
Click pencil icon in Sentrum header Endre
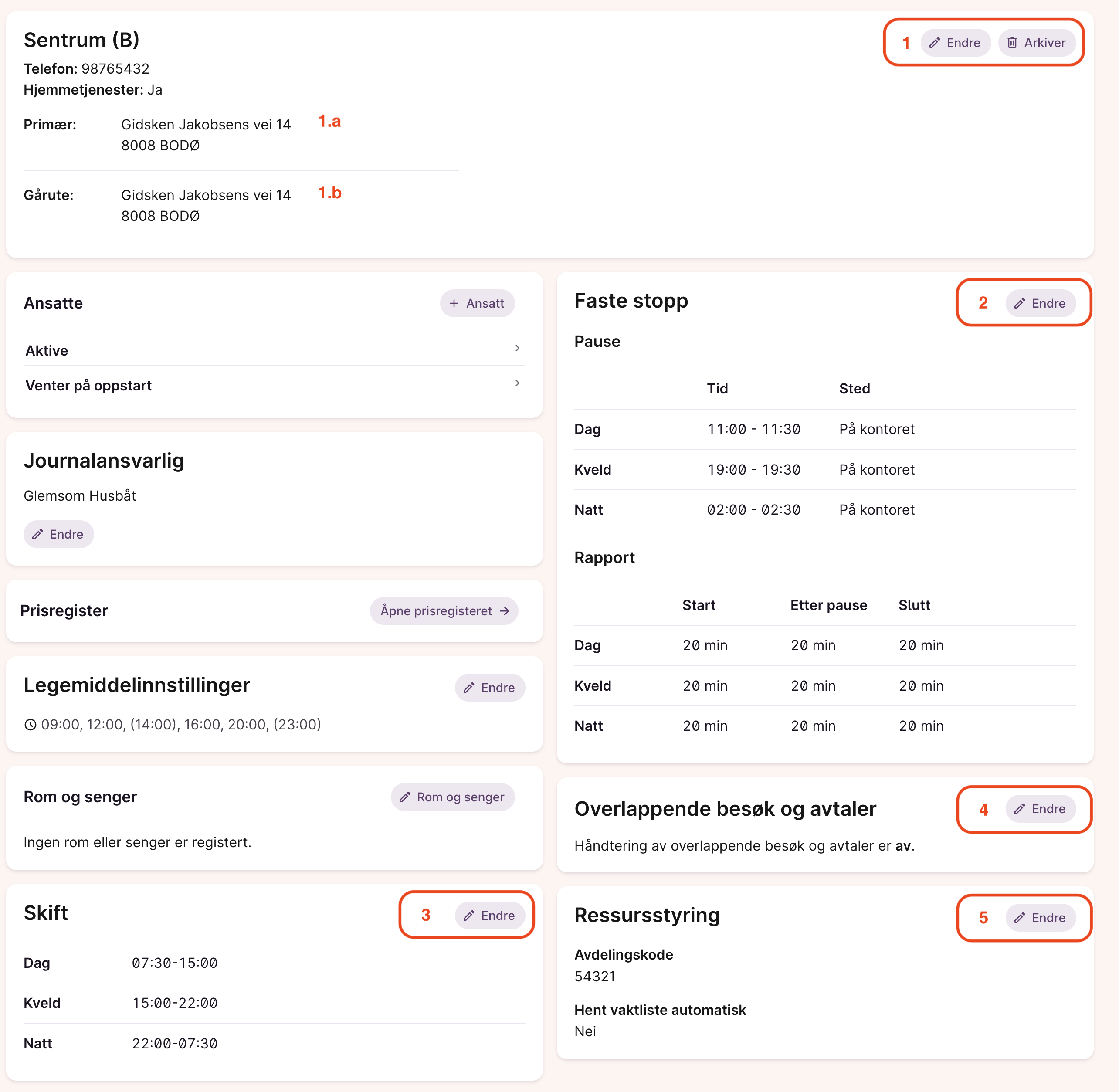tap(934, 43)
